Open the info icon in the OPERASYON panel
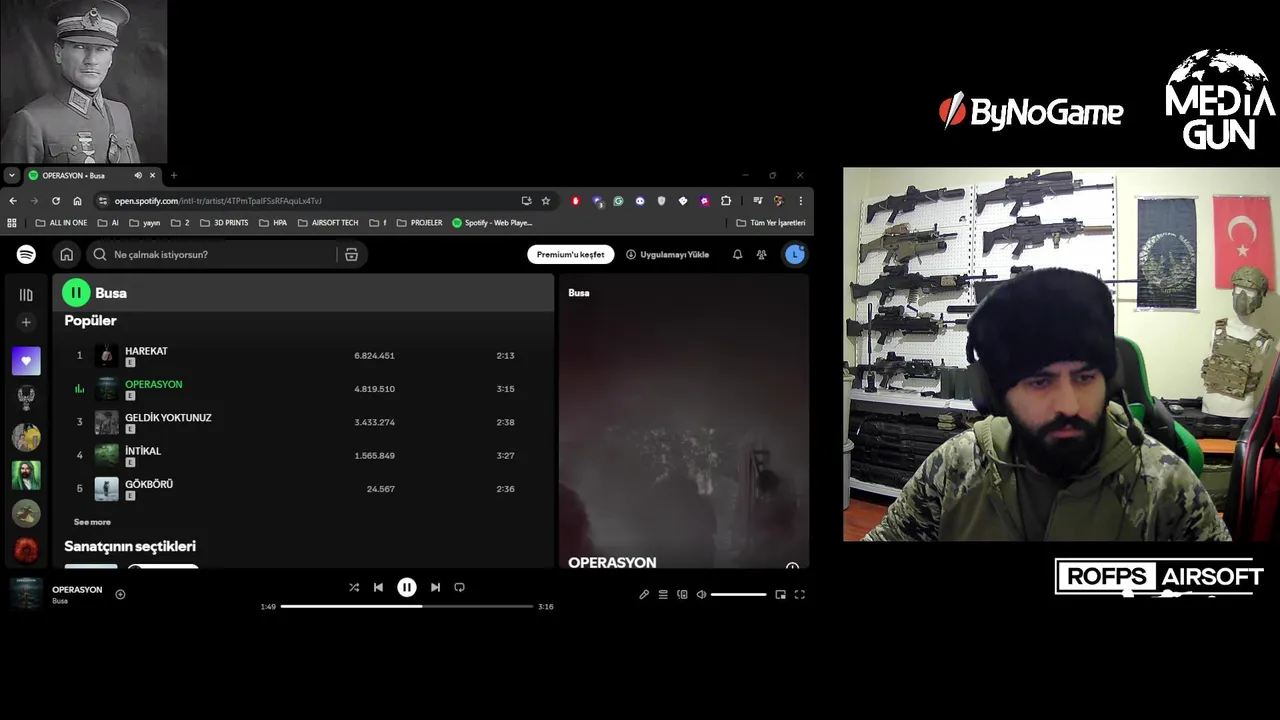This screenshot has width=1280, height=720. [792, 567]
